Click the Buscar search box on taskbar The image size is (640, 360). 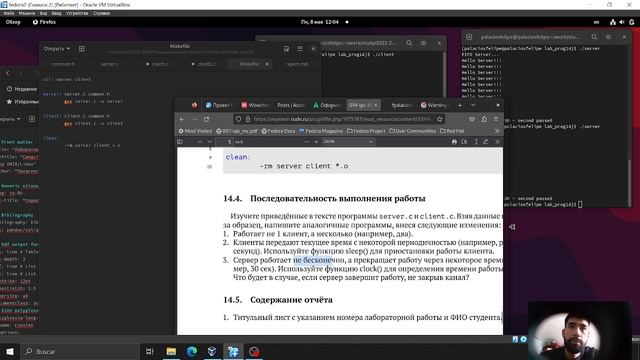pyautogui.click(x=80, y=351)
